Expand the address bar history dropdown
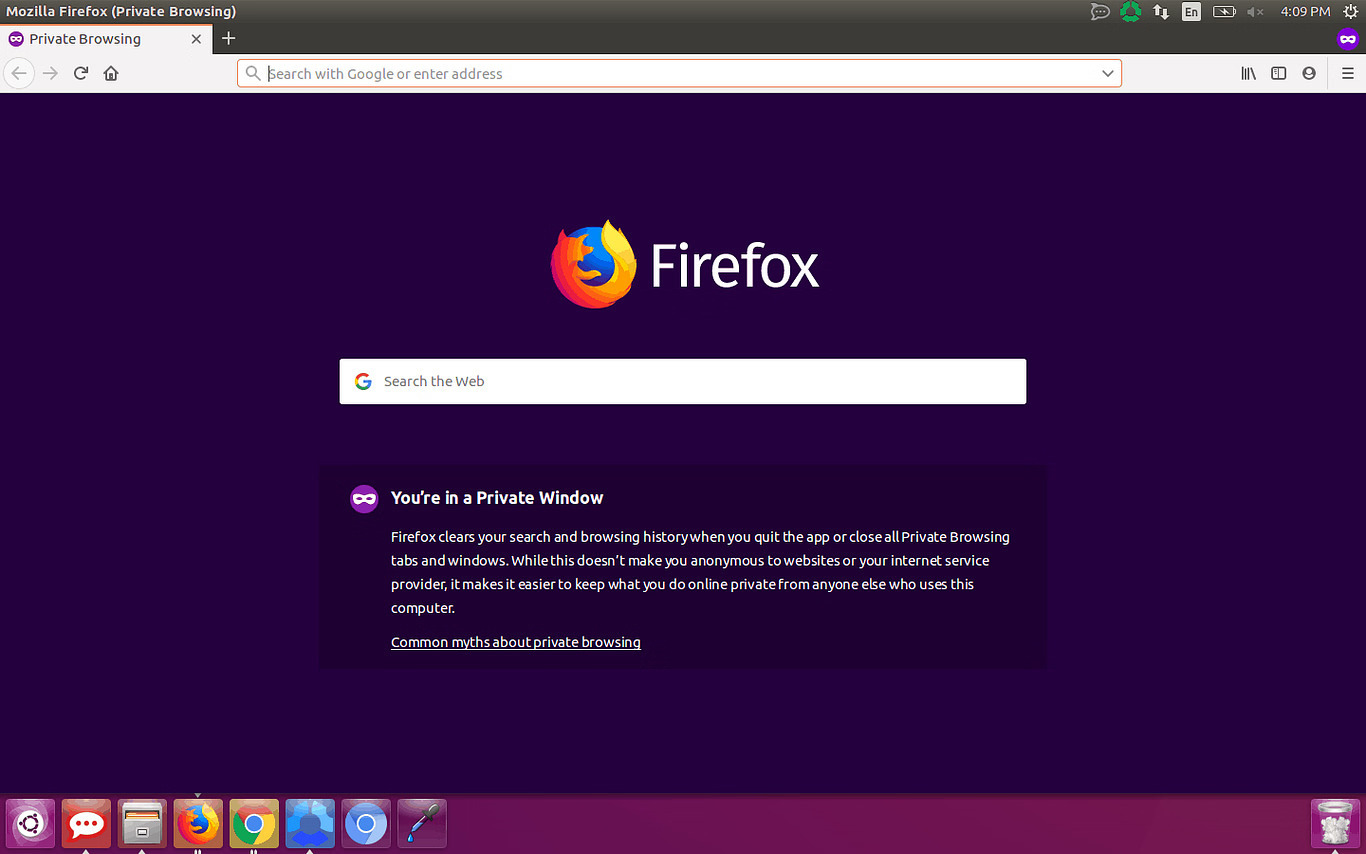Image resolution: width=1366 pixels, height=854 pixels. point(1107,73)
